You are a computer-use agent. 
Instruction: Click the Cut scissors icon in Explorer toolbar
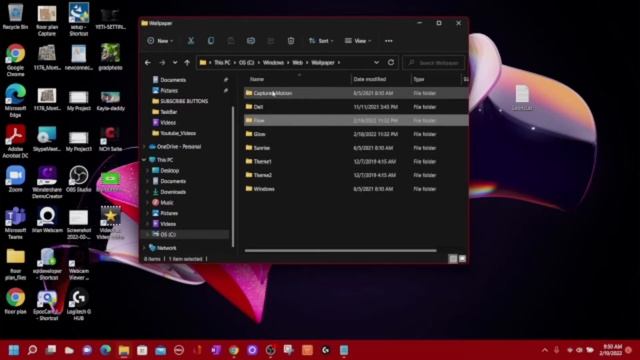[191, 41]
